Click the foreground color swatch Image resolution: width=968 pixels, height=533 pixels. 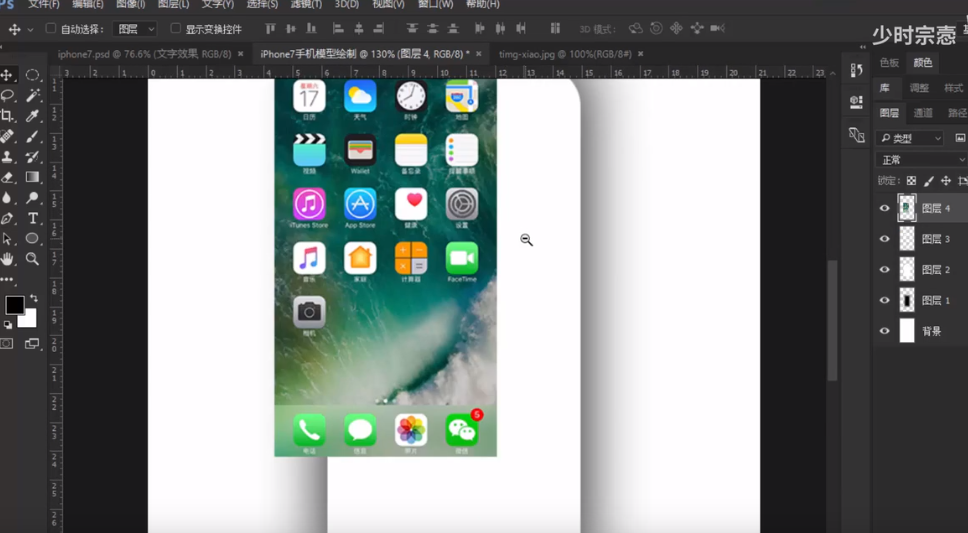pos(14,304)
